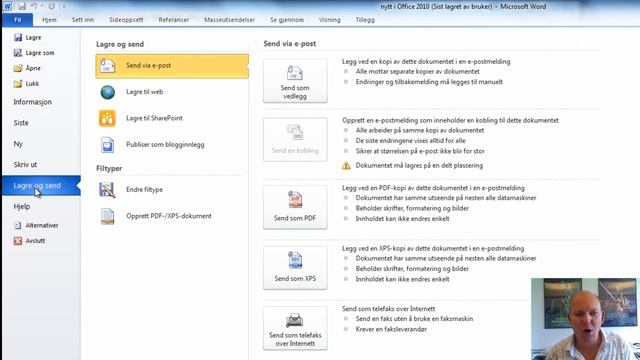Image resolution: width=640 pixels, height=360 pixels.
Task: Click text 'Krever en faksleverandør'
Action: click(x=391, y=329)
